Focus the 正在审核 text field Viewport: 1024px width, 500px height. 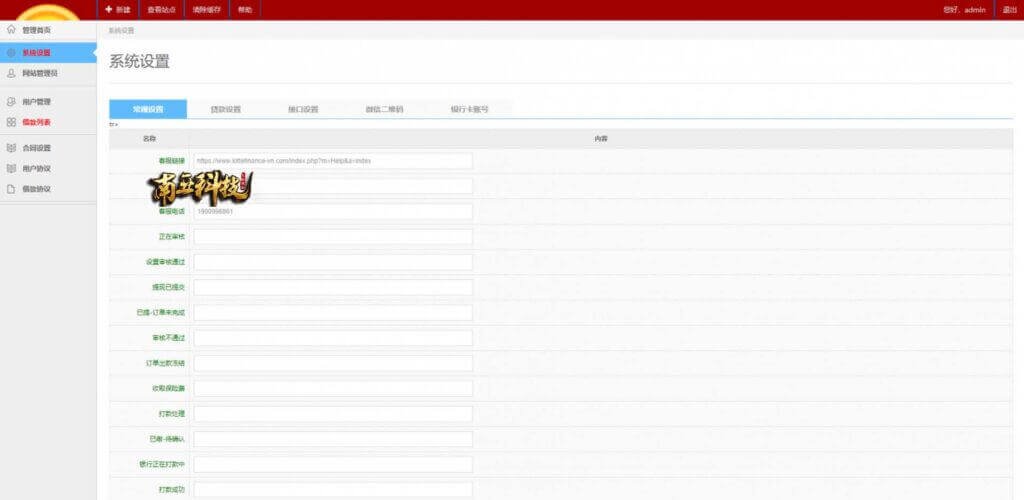tap(332, 237)
